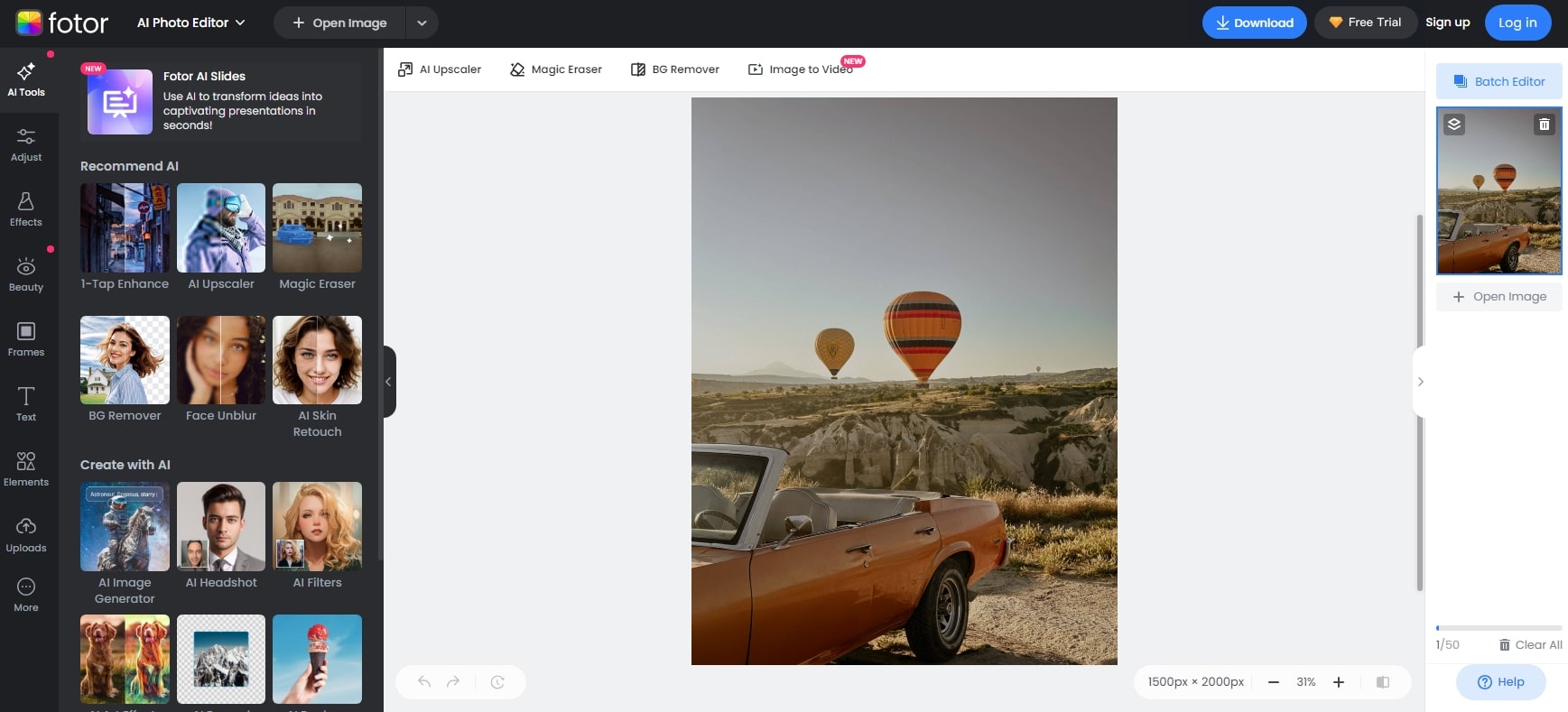Select the Image to Video tool
This screenshot has height=712, width=1568.
click(x=801, y=69)
